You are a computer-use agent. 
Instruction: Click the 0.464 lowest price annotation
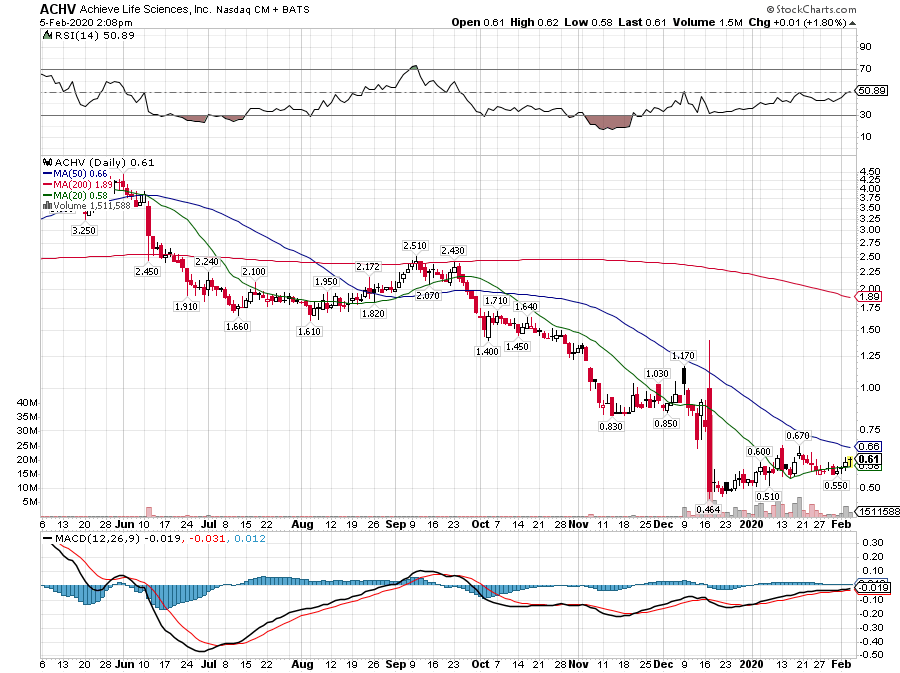coord(708,509)
